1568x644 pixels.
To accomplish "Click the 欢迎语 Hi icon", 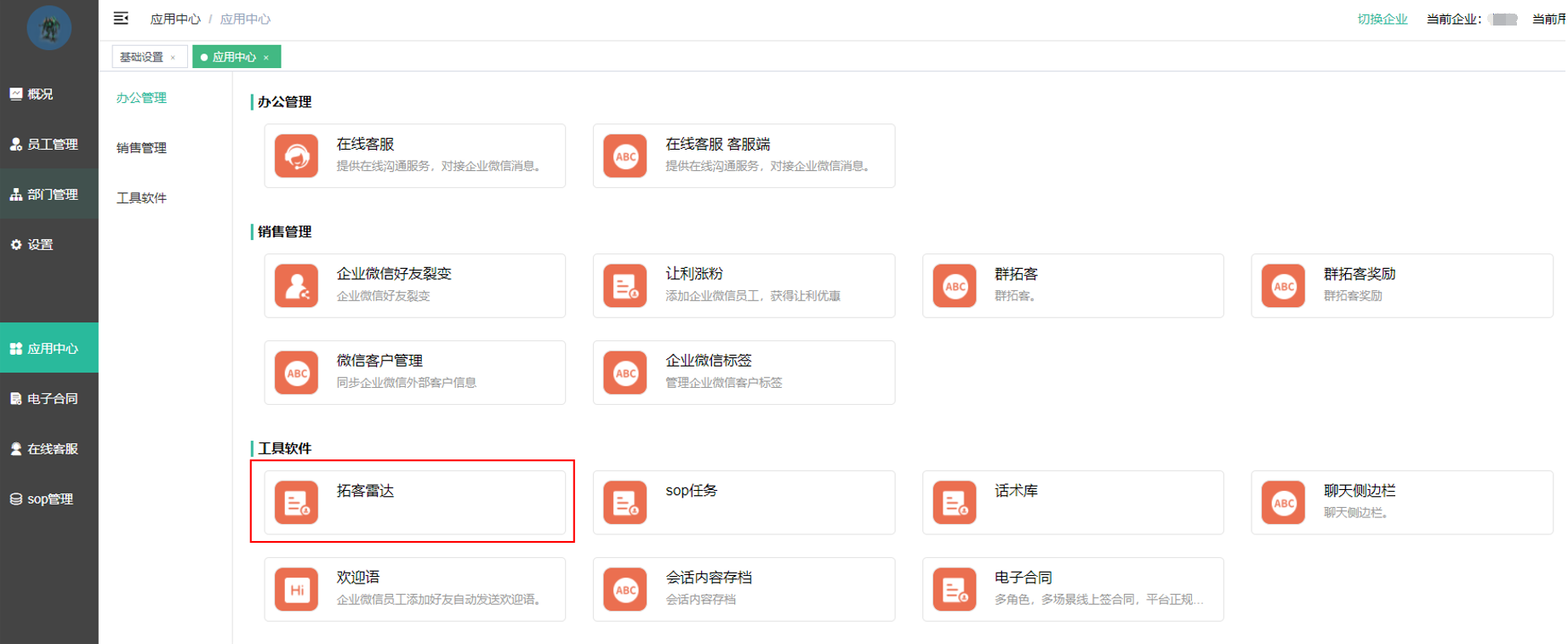I will click(x=296, y=590).
